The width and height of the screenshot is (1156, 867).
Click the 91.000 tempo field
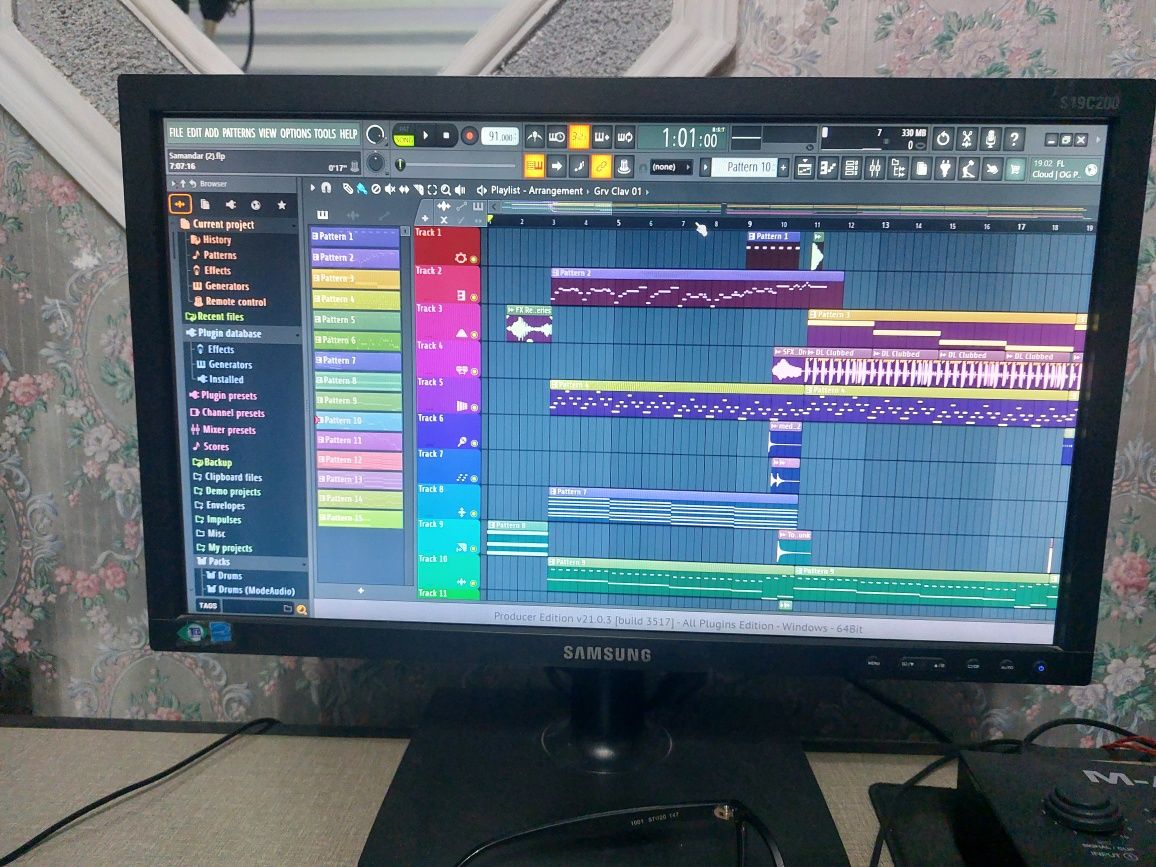501,136
